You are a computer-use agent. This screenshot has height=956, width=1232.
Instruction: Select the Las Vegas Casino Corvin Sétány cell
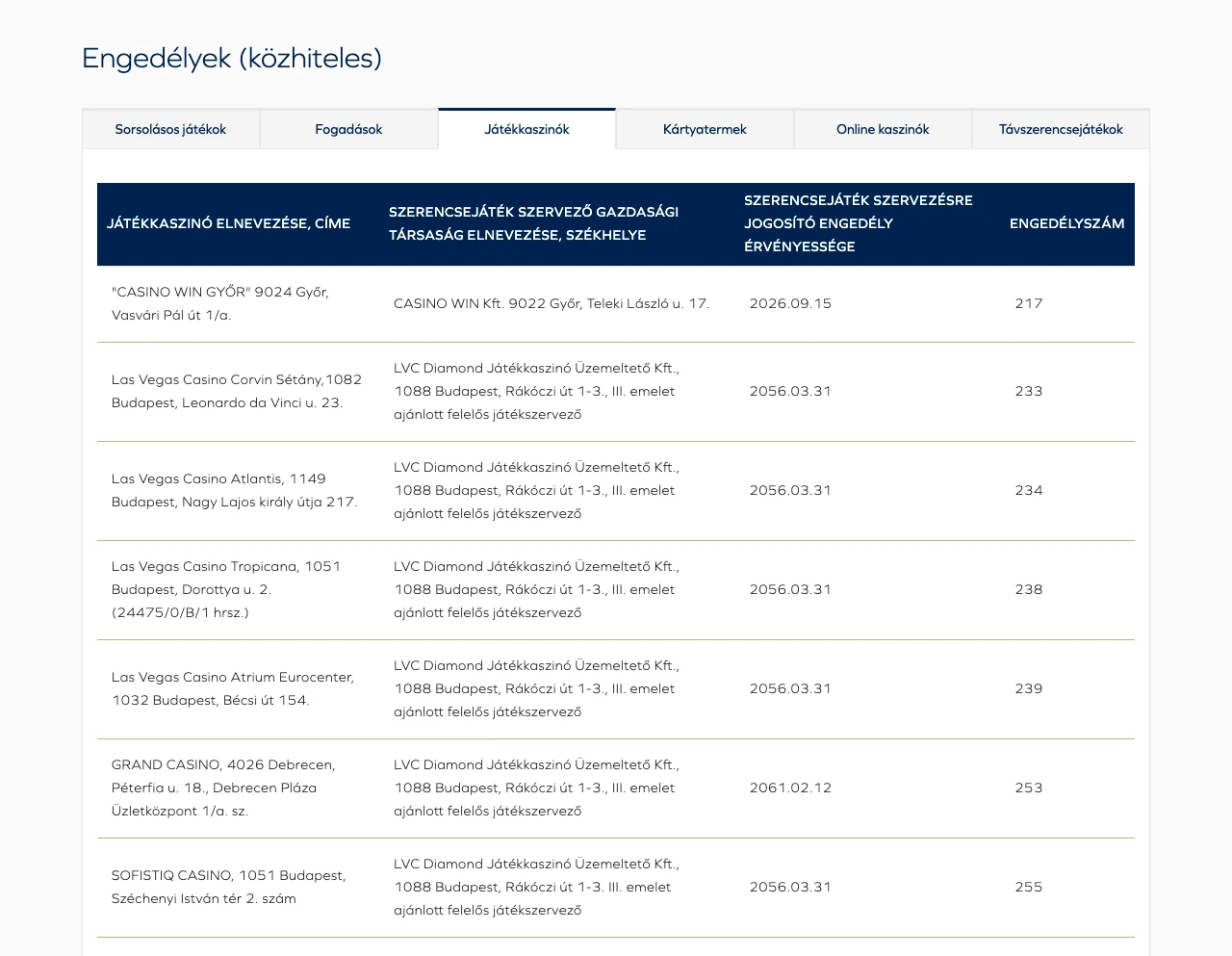(237, 392)
